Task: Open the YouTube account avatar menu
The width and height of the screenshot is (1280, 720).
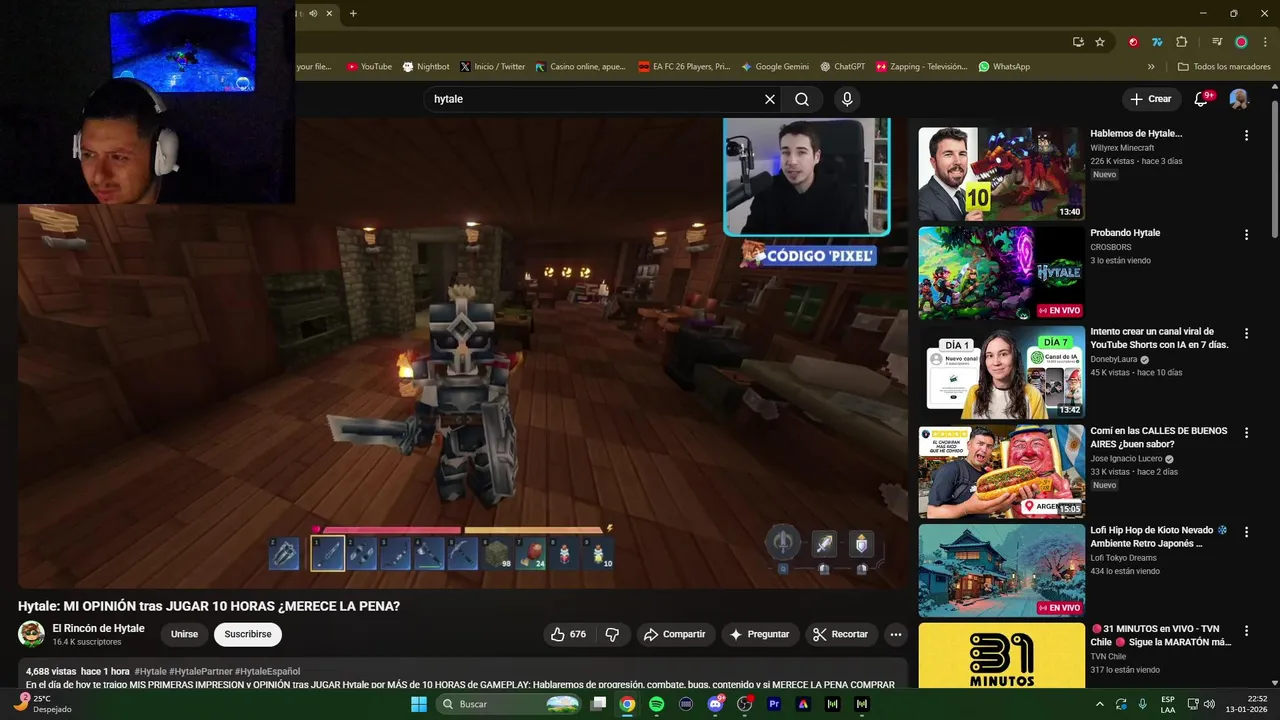Action: 1239,99
